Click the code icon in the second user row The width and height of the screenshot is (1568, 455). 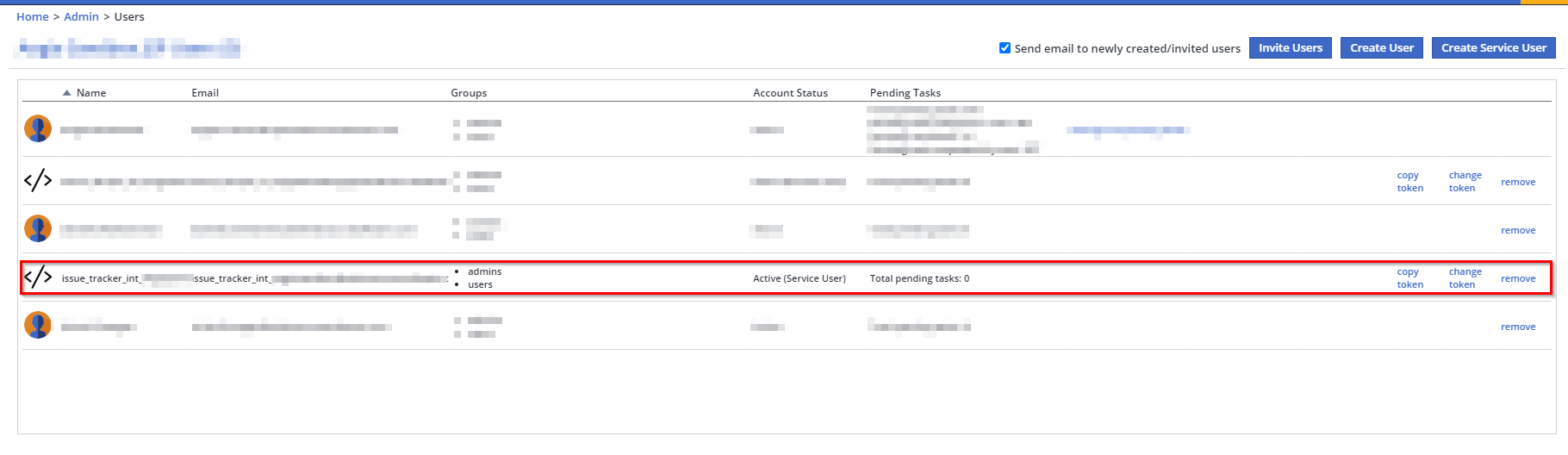point(38,180)
